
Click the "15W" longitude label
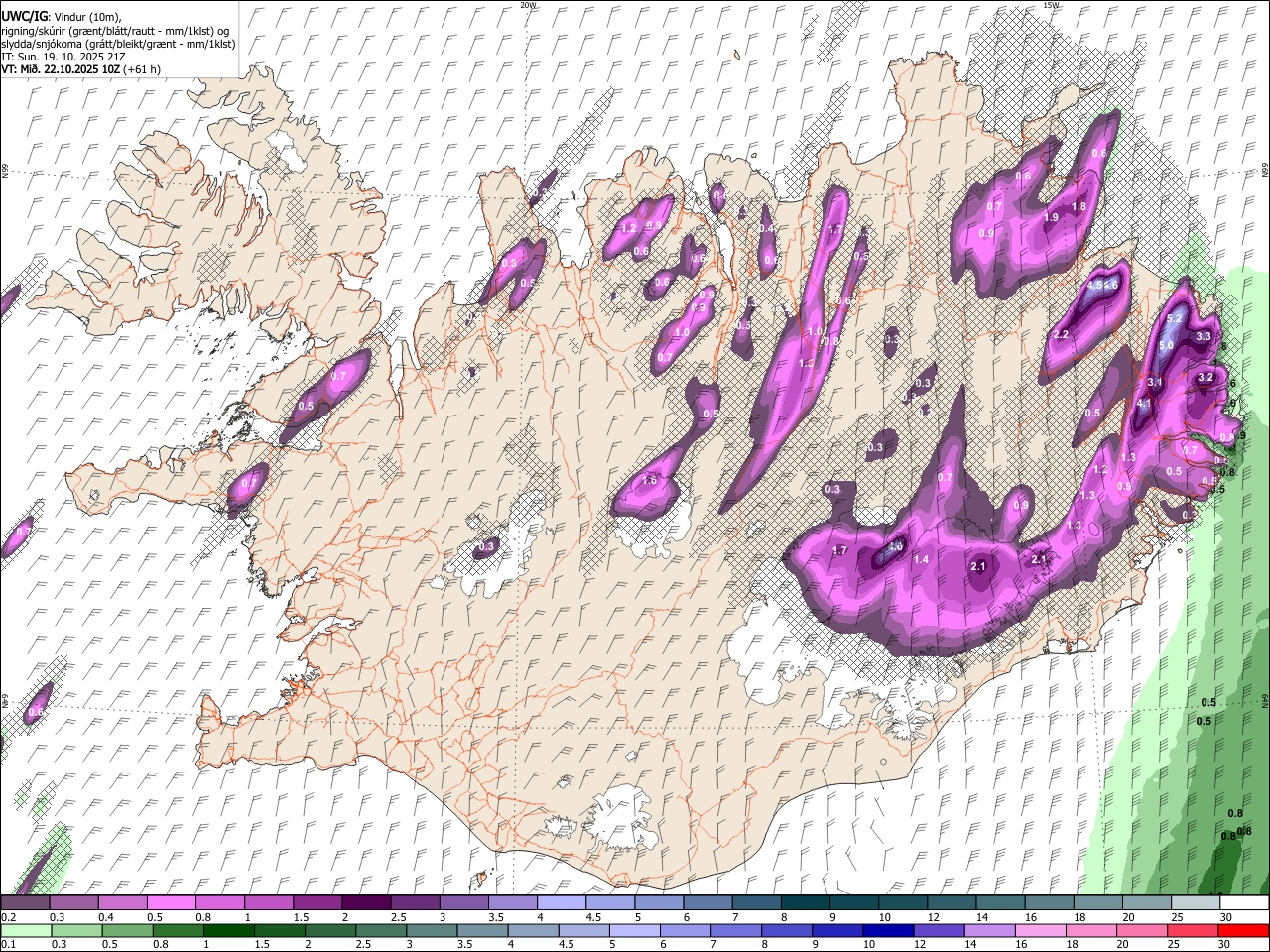point(1052,5)
